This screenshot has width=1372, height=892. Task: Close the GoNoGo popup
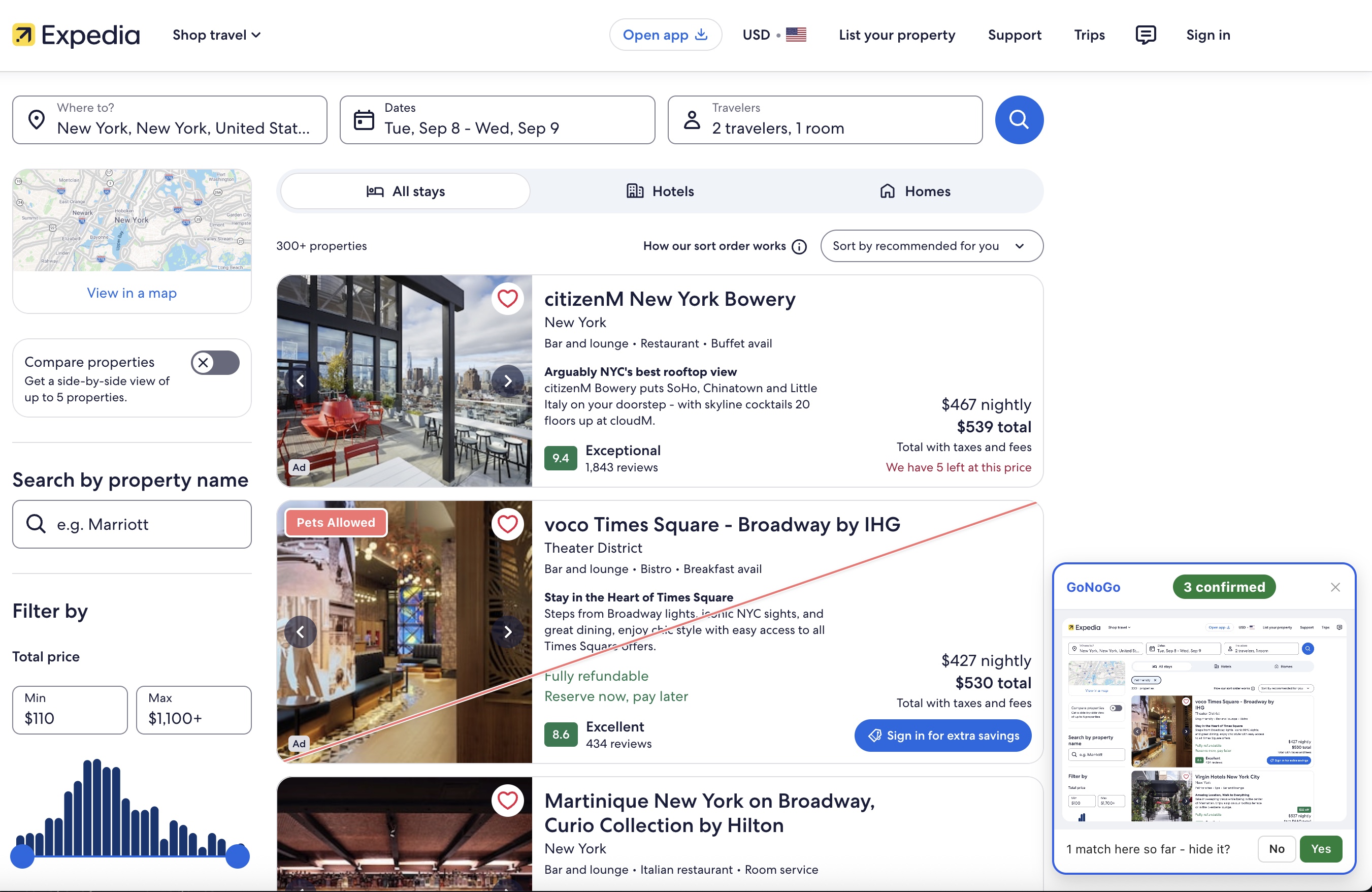[1334, 587]
